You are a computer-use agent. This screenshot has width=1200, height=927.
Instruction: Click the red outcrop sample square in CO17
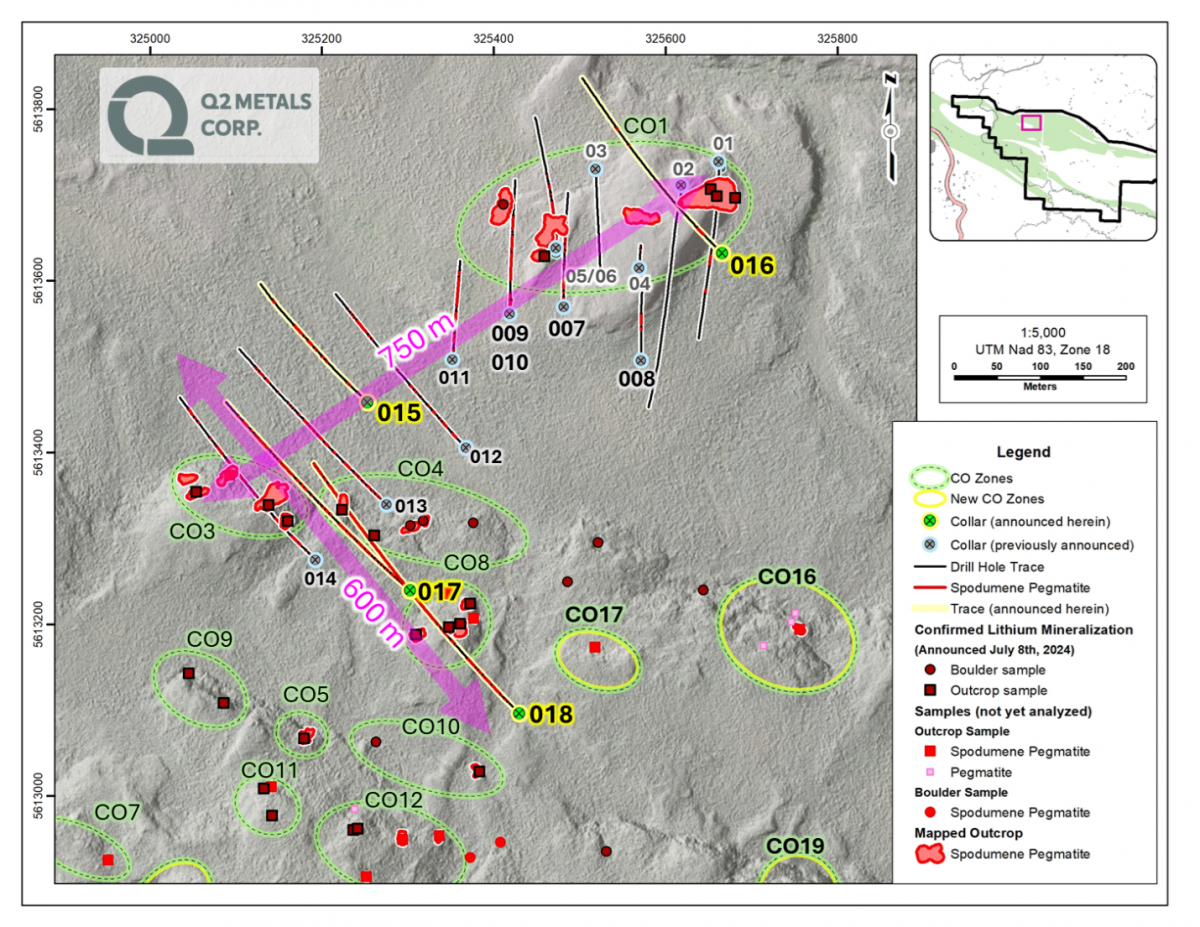click(x=595, y=647)
